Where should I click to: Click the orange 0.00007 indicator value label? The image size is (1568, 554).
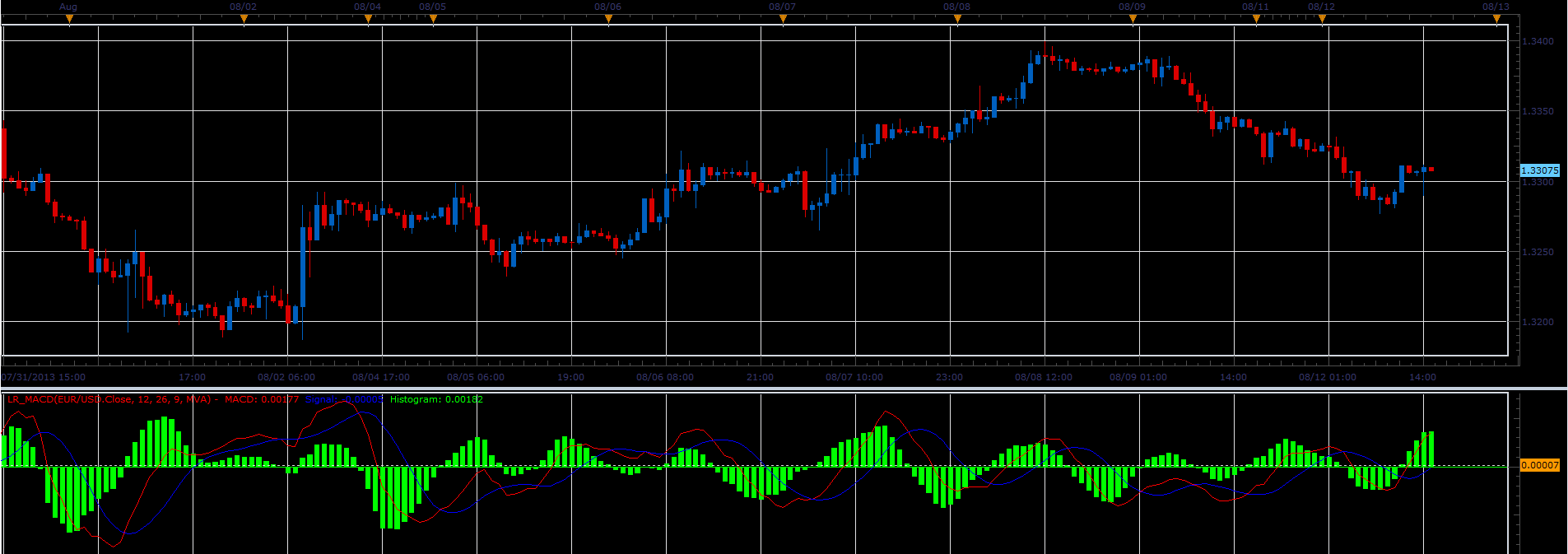(x=1539, y=465)
